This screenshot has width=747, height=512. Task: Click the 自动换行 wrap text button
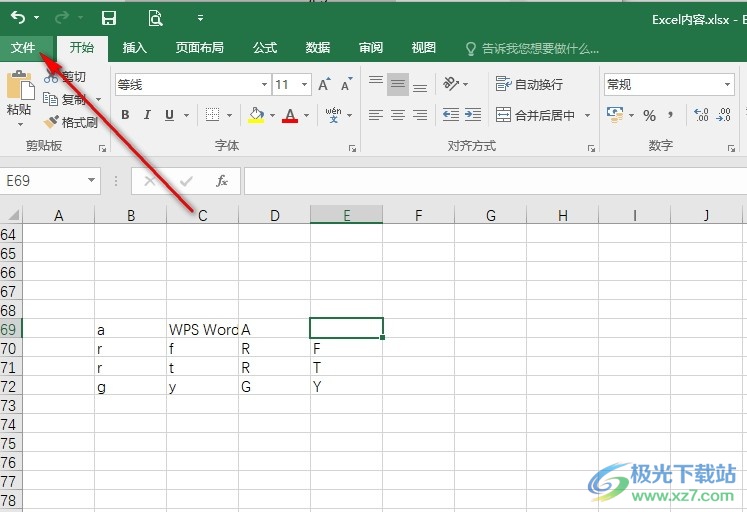coord(530,85)
